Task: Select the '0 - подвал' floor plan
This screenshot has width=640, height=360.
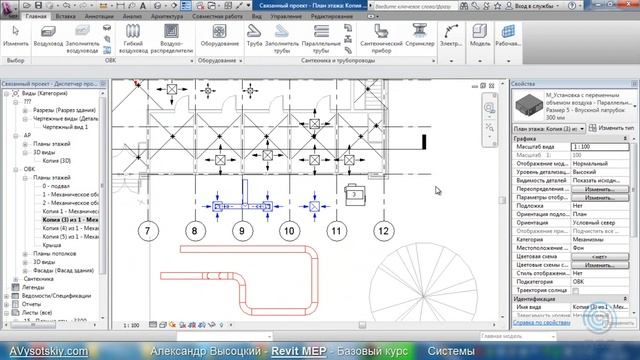Action: tap(56, 186)
